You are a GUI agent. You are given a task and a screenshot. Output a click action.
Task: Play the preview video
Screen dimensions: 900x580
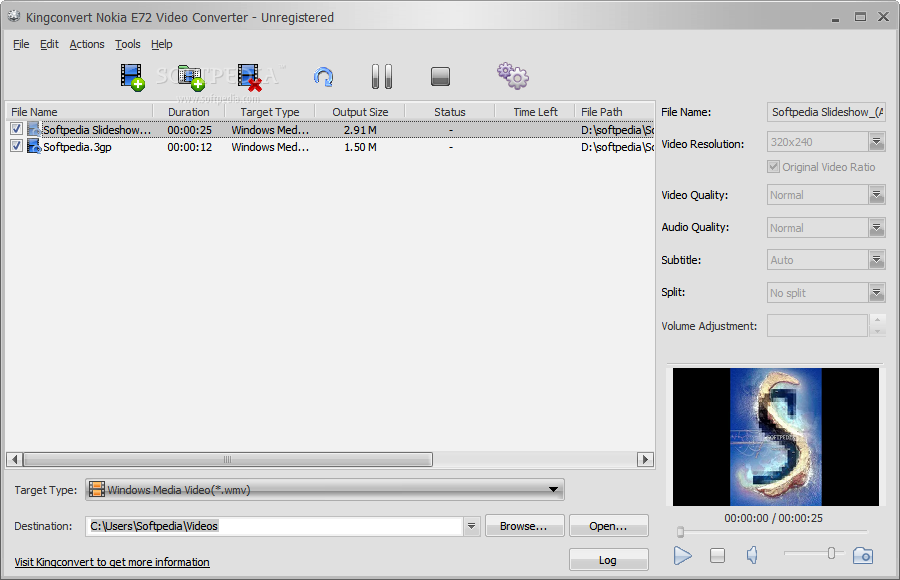tap(682, 555)
